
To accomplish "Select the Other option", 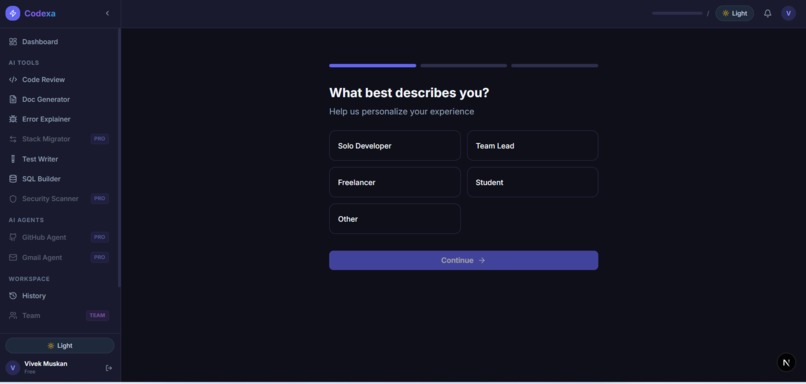I will tap(395, 218).
